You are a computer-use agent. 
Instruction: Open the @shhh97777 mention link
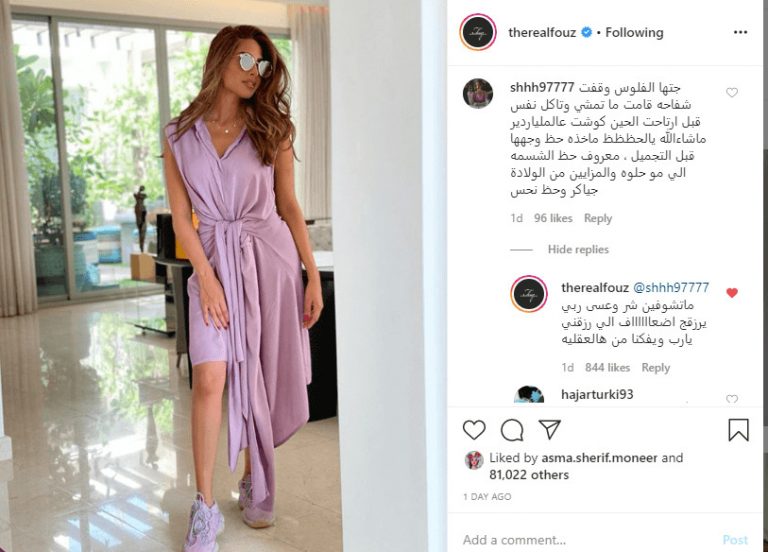(x=671, y=288)
